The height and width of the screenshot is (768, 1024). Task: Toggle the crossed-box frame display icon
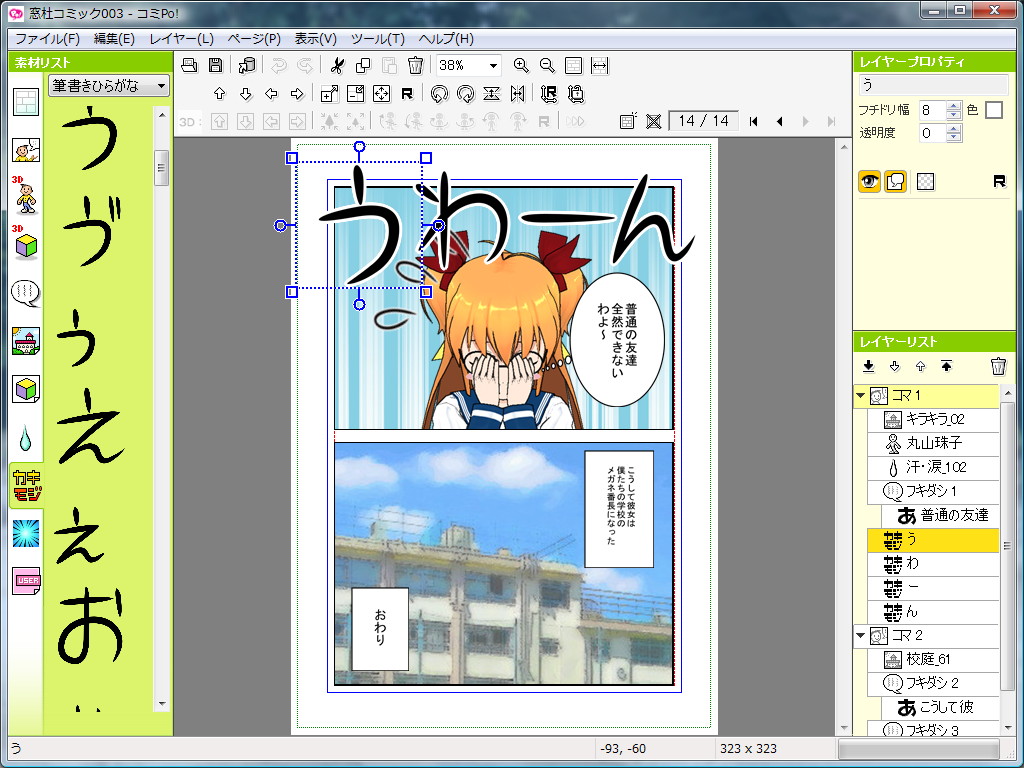tap(653, 121)
